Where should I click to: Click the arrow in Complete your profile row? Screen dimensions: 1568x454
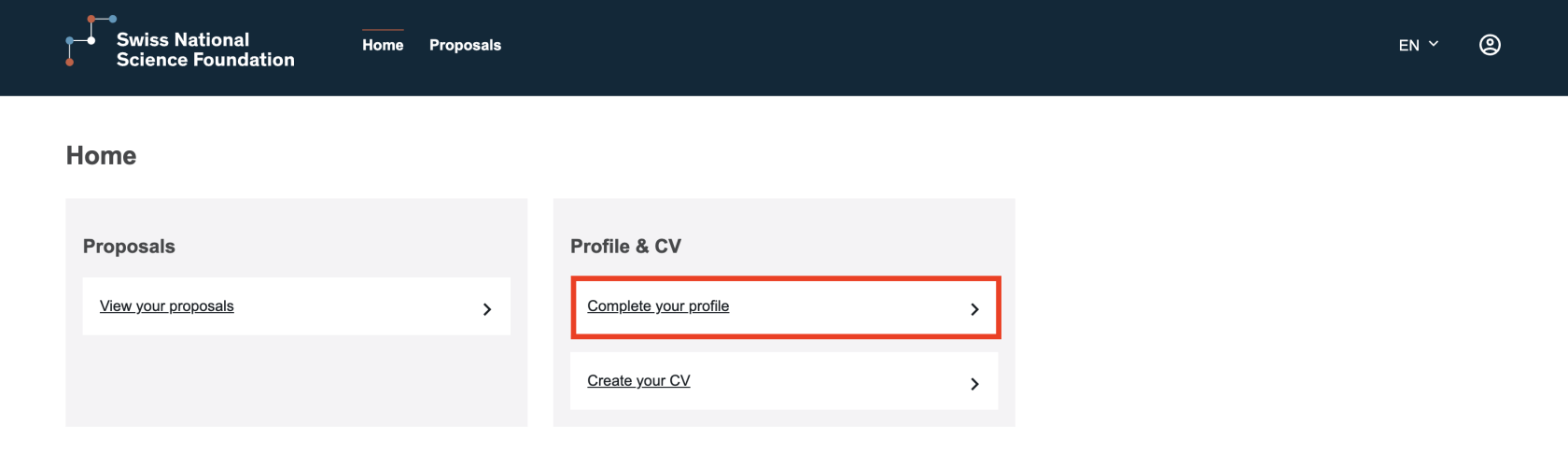click(x=974, y=309)
